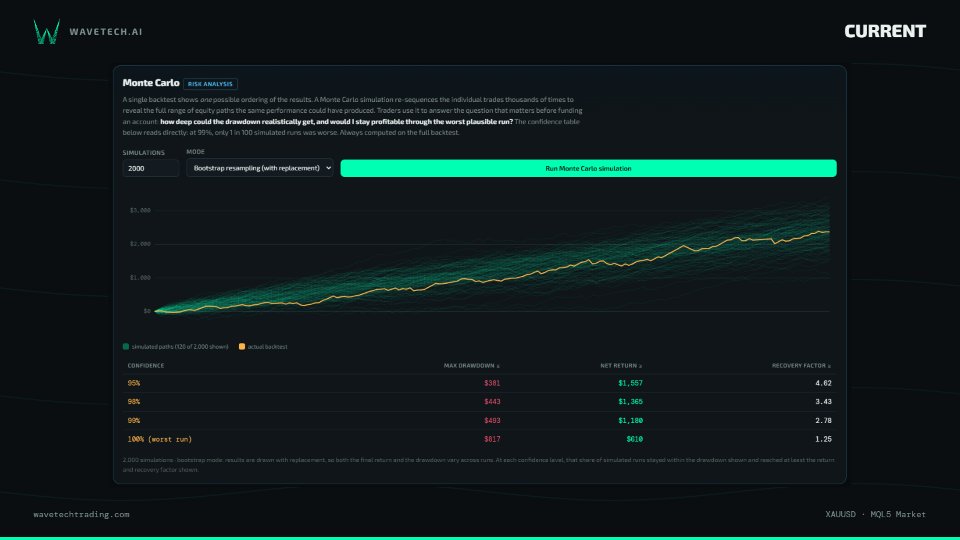Click the orange actual backtest legend swatch
960x540 pixels.
pyautogui.click(x=242, y=347)
